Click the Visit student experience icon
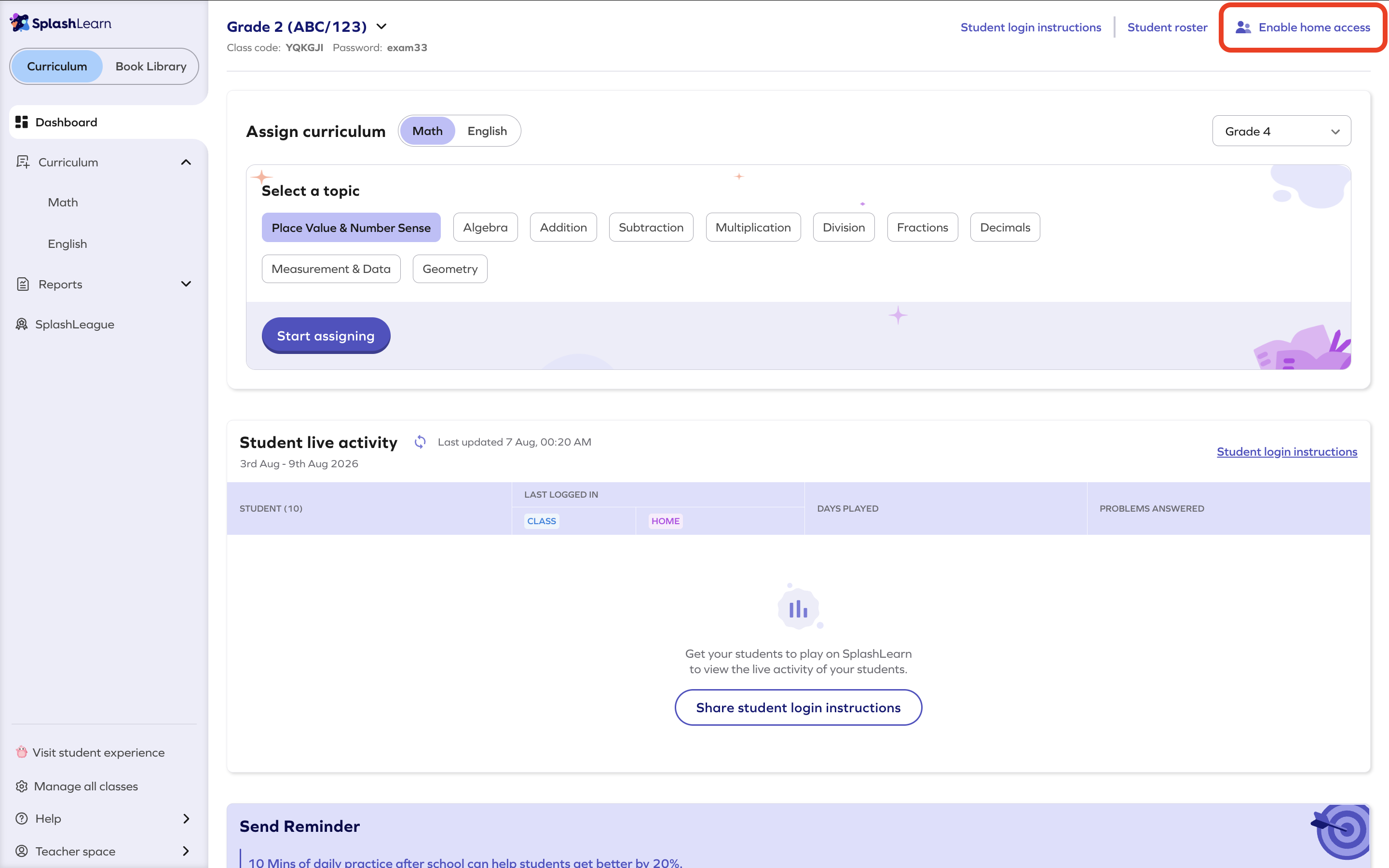 tap(22, 752)
